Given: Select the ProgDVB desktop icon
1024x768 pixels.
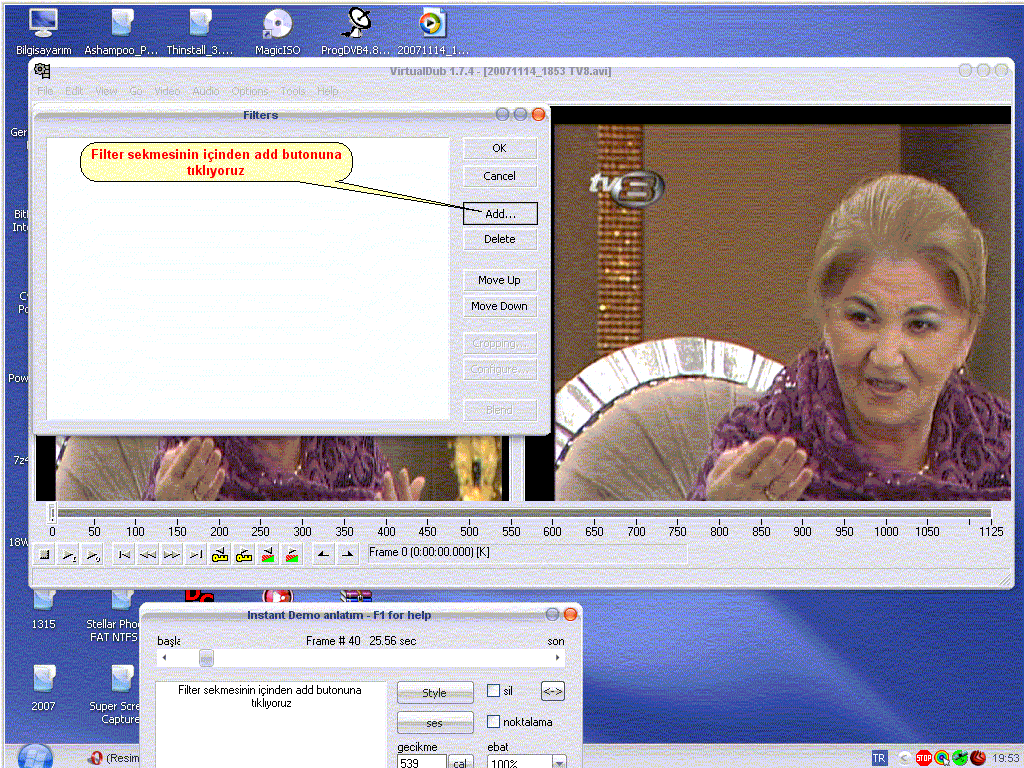Looking at the screenshot, I should click(355, 31).
